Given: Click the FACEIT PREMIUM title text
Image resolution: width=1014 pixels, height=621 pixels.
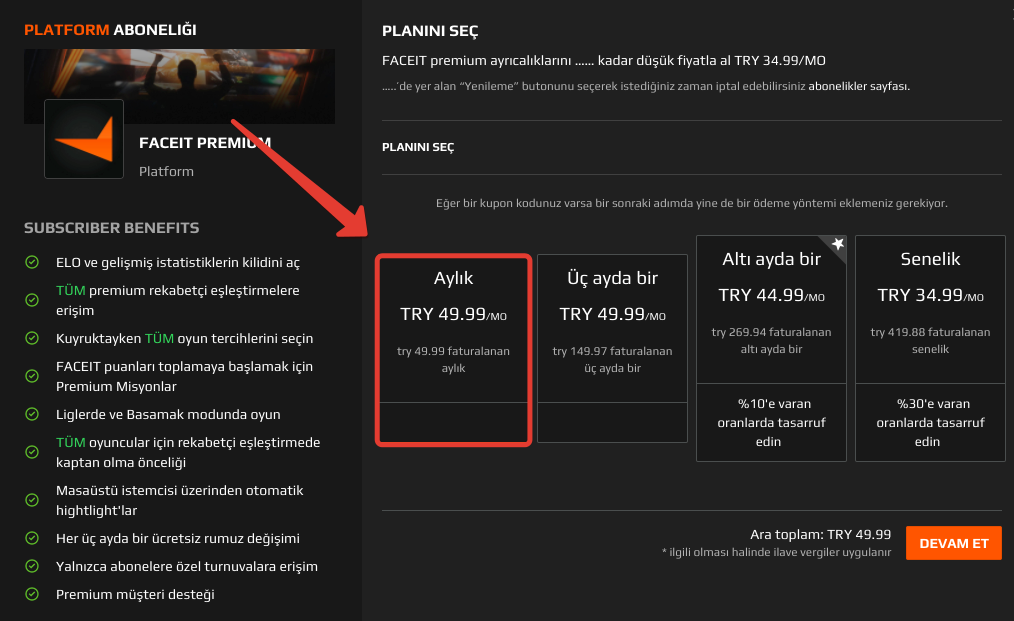Looking at the screenshot, I should [205, 143].
